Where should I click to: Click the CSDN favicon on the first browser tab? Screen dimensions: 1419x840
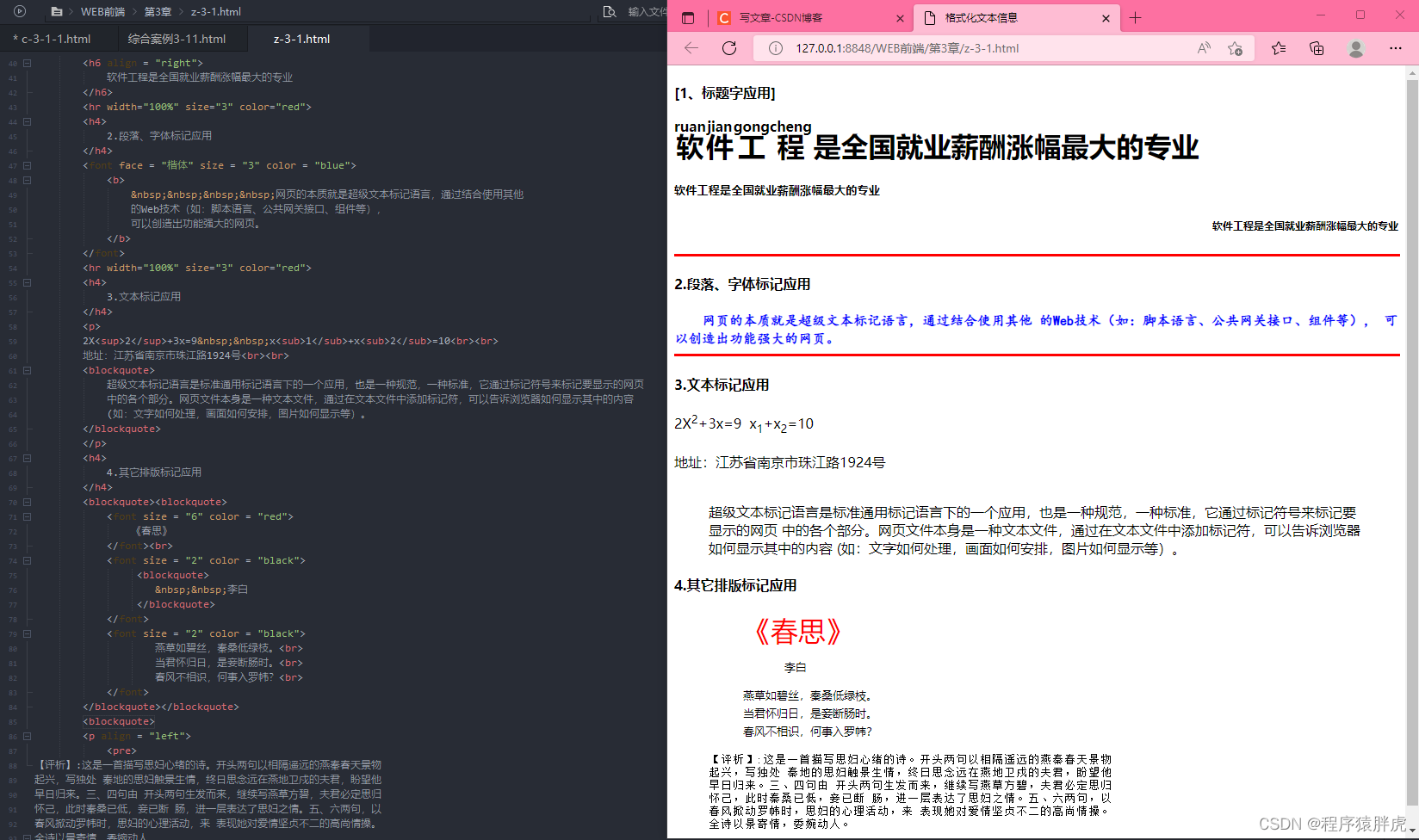(x=724, y=18)
